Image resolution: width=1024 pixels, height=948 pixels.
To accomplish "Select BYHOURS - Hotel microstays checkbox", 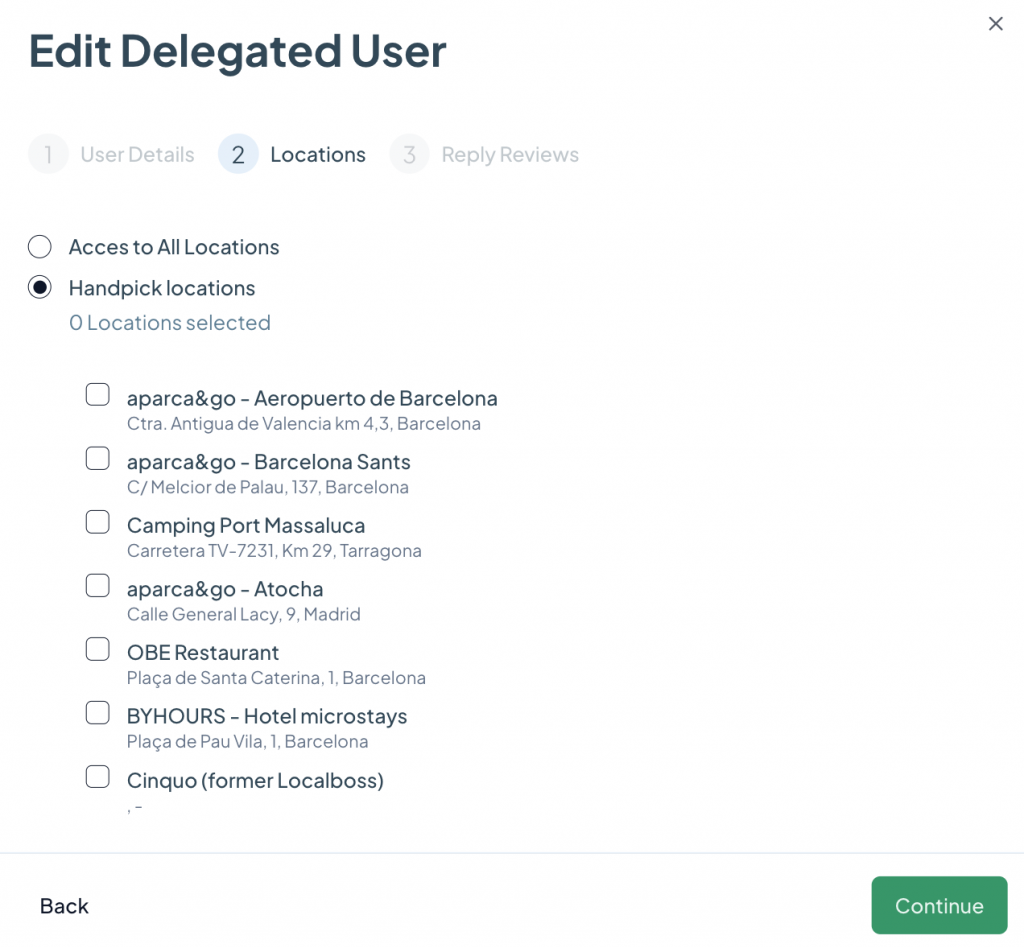I will (97, 713).
